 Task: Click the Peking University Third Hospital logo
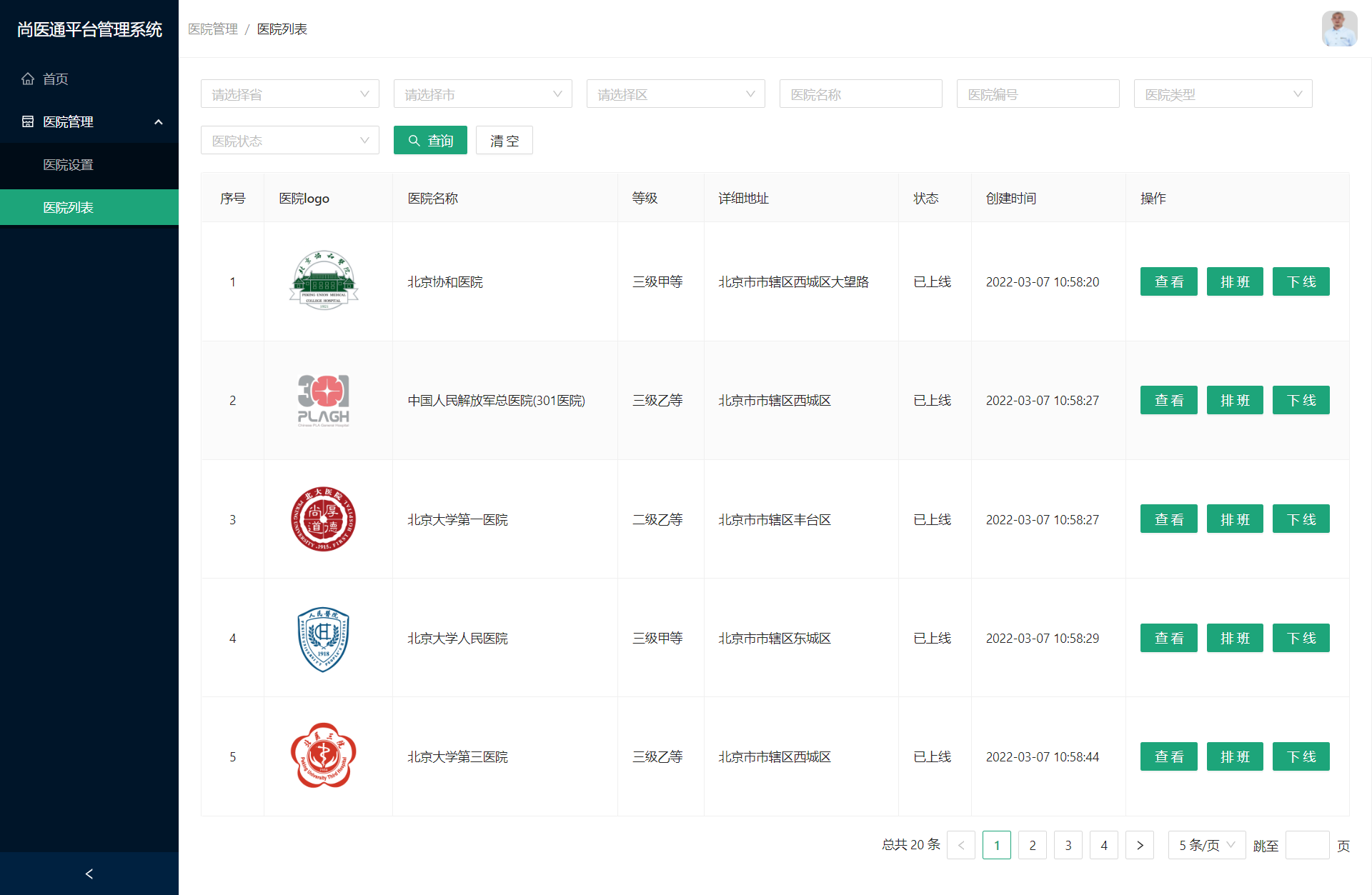pos(324,756)
